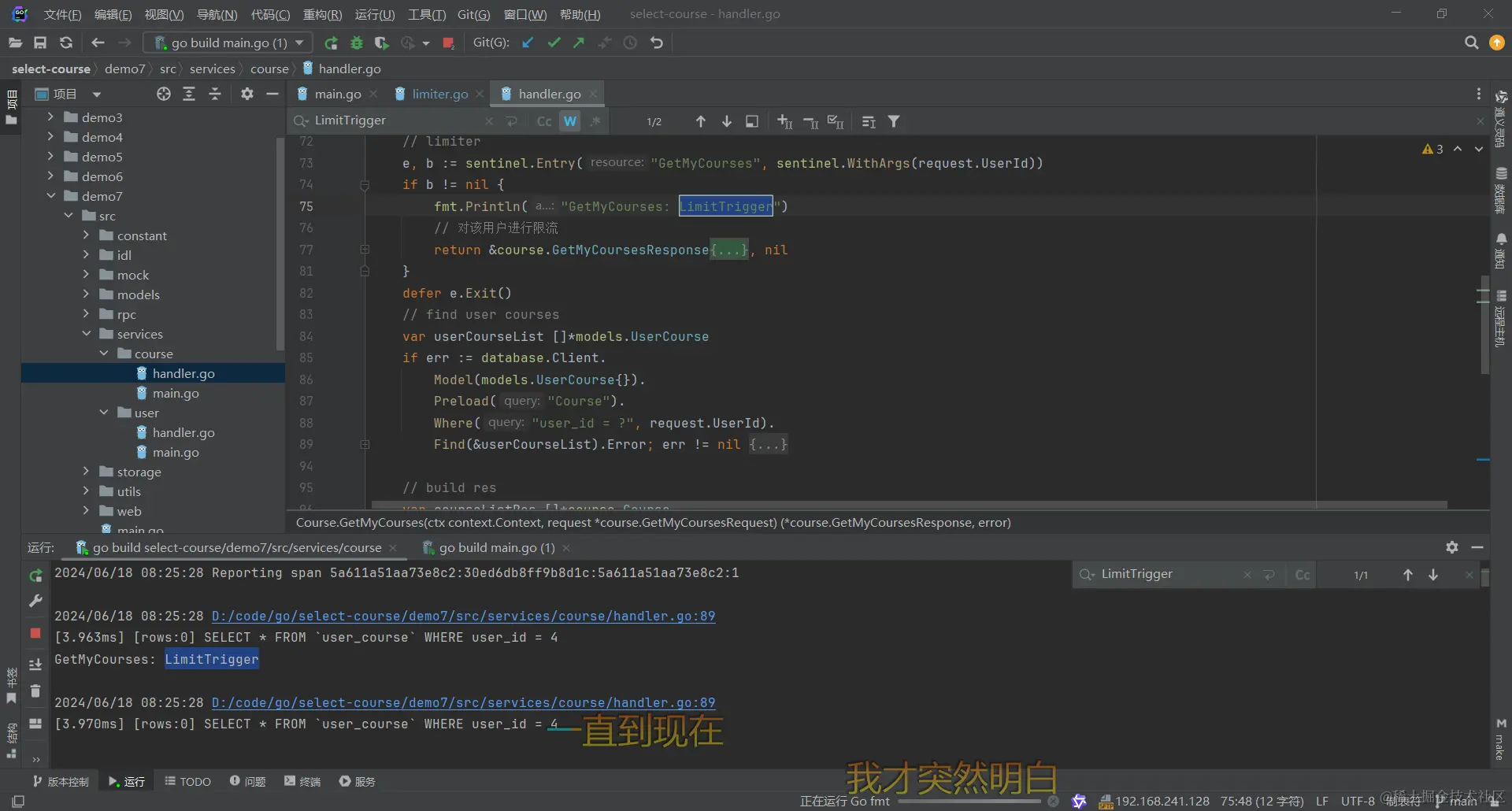Open the TODO tool window

tap(188, 781)
